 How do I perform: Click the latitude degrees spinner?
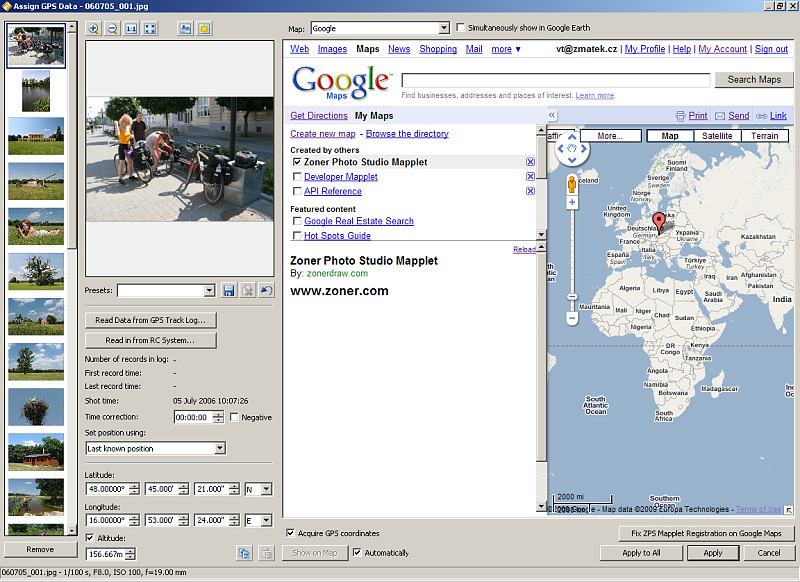point(134,489)
